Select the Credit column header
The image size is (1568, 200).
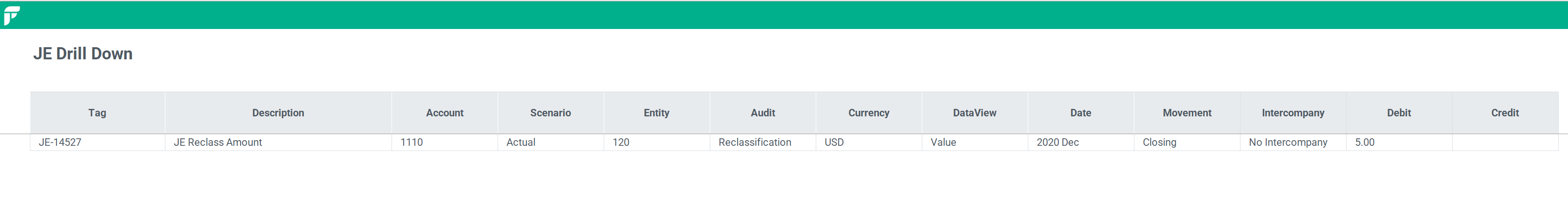click(1505, 113)
